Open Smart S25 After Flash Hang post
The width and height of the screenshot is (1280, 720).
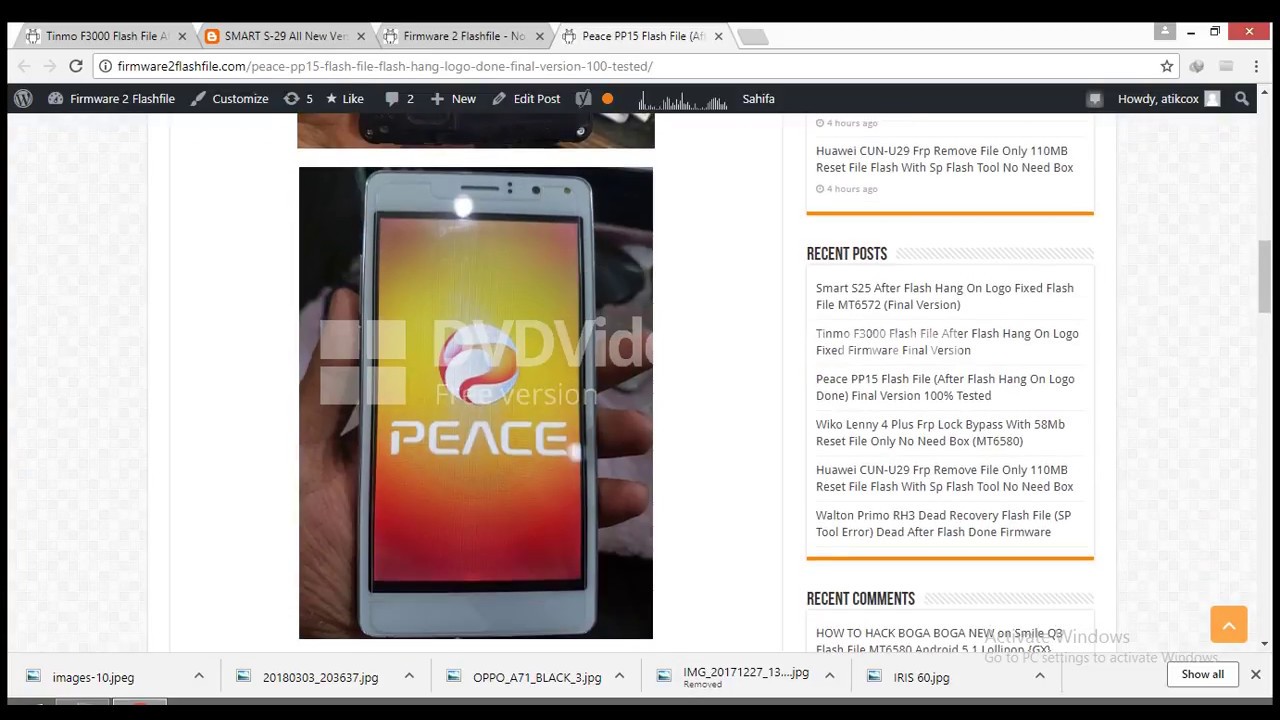click(944, 296)
